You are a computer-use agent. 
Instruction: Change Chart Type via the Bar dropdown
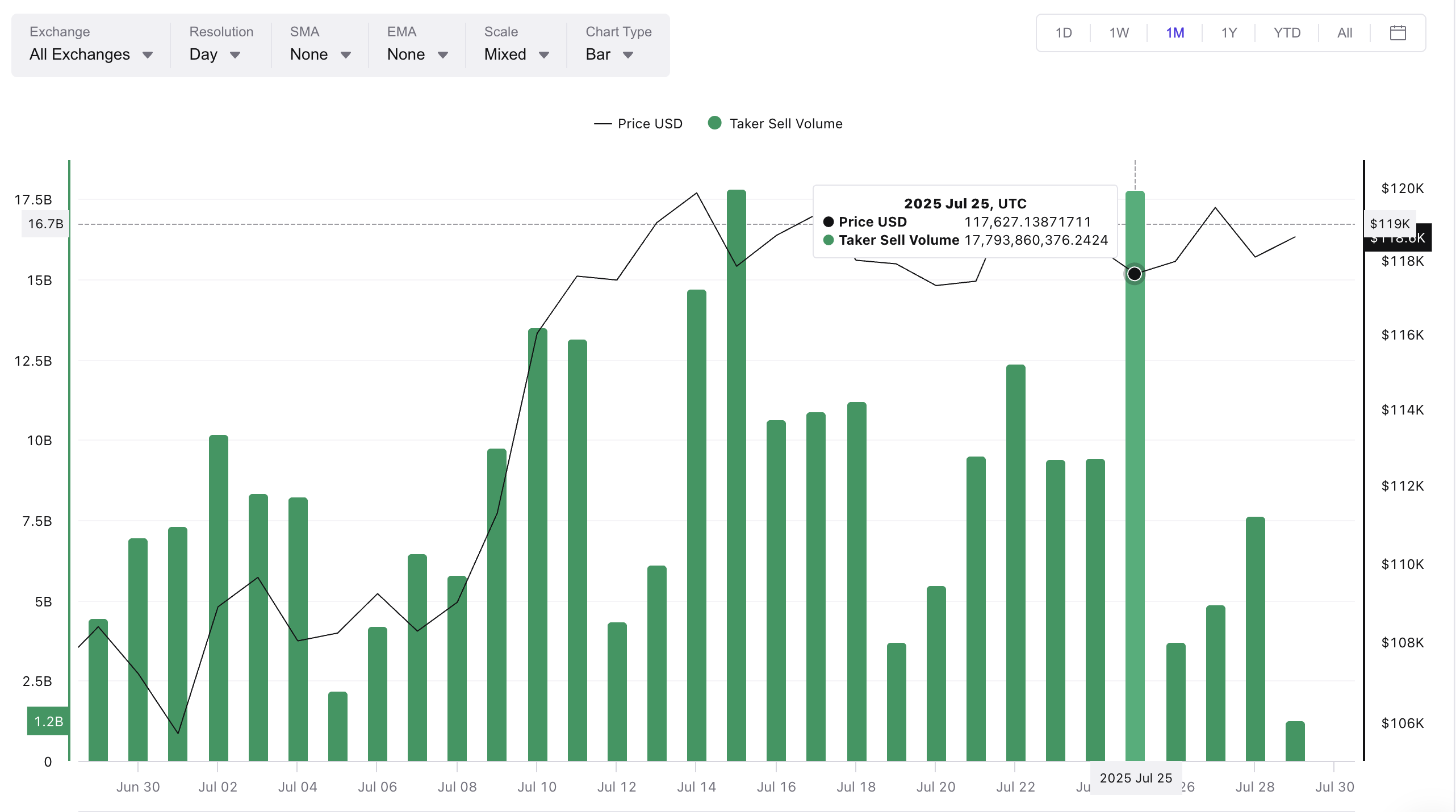pyautogui.click(x=609, y=55)
